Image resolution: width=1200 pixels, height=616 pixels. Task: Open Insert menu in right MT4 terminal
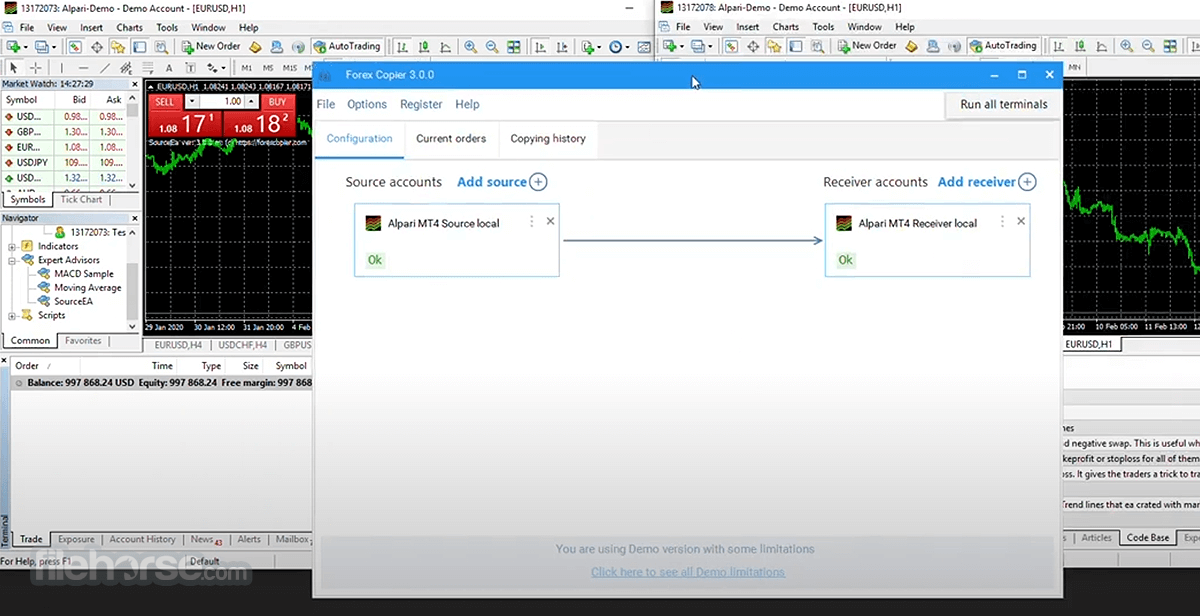748,27
